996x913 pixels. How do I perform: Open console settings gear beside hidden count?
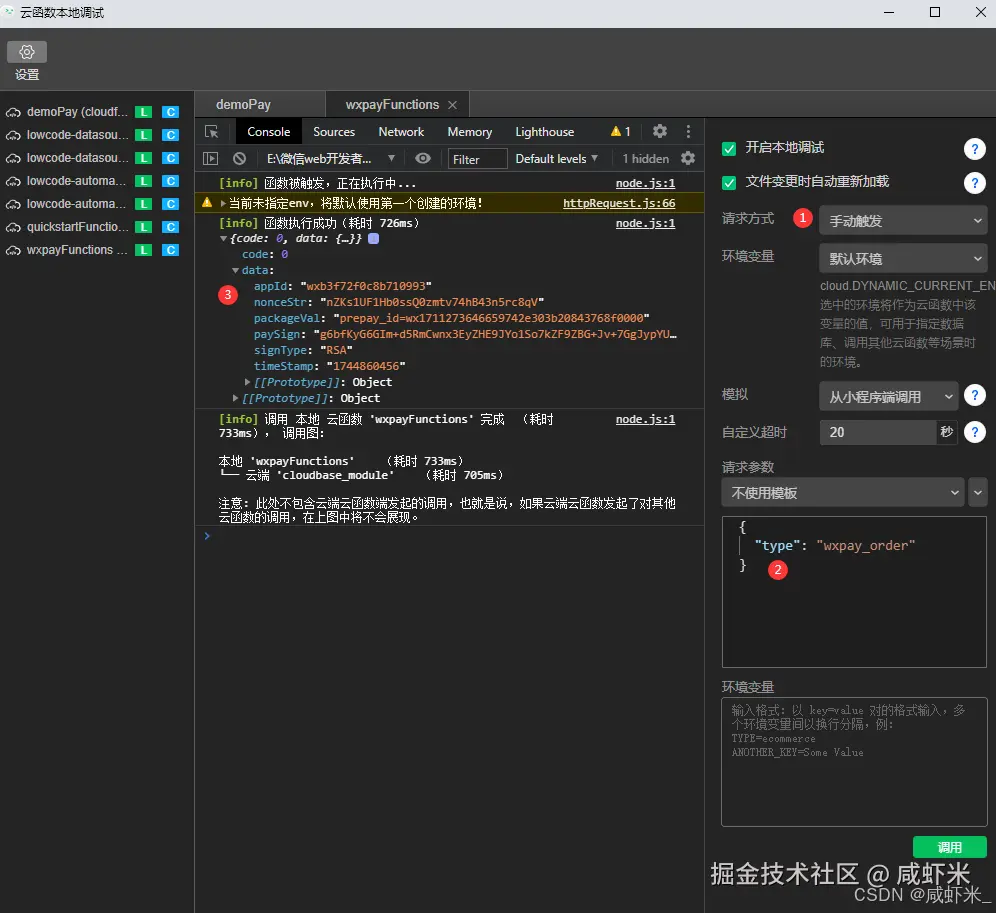click(x=688, y=158)
